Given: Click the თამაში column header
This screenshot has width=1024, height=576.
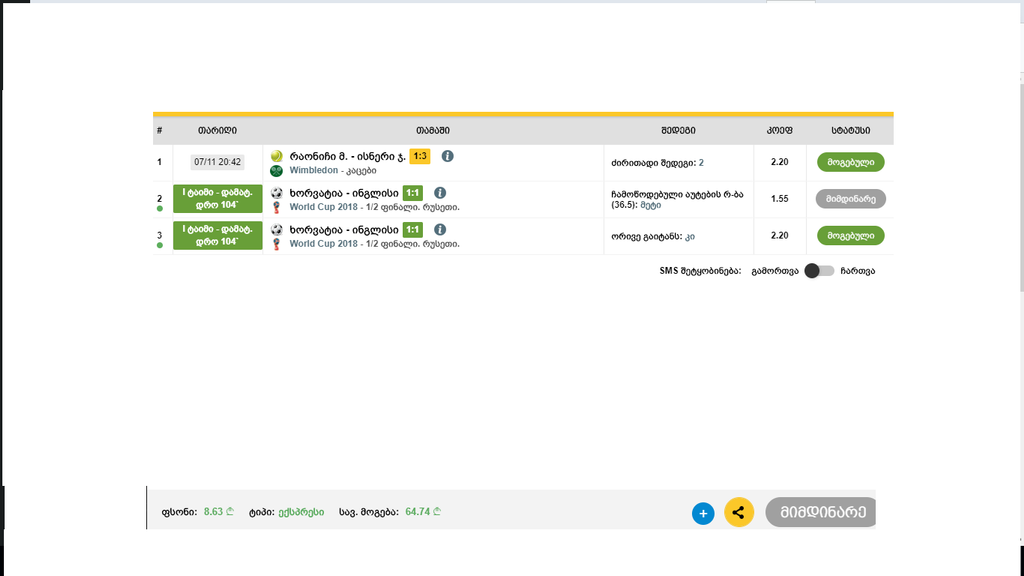Looking at the screenshot, I should coord(433,131).
